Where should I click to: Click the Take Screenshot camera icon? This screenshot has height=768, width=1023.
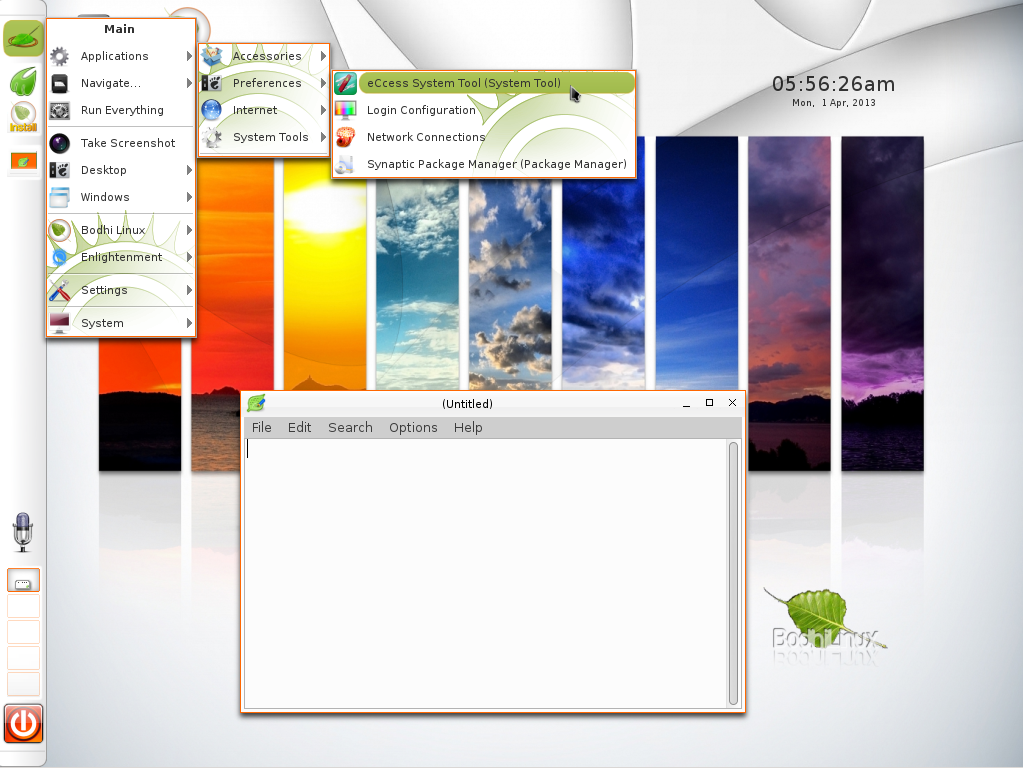click(x=59, y=142)
